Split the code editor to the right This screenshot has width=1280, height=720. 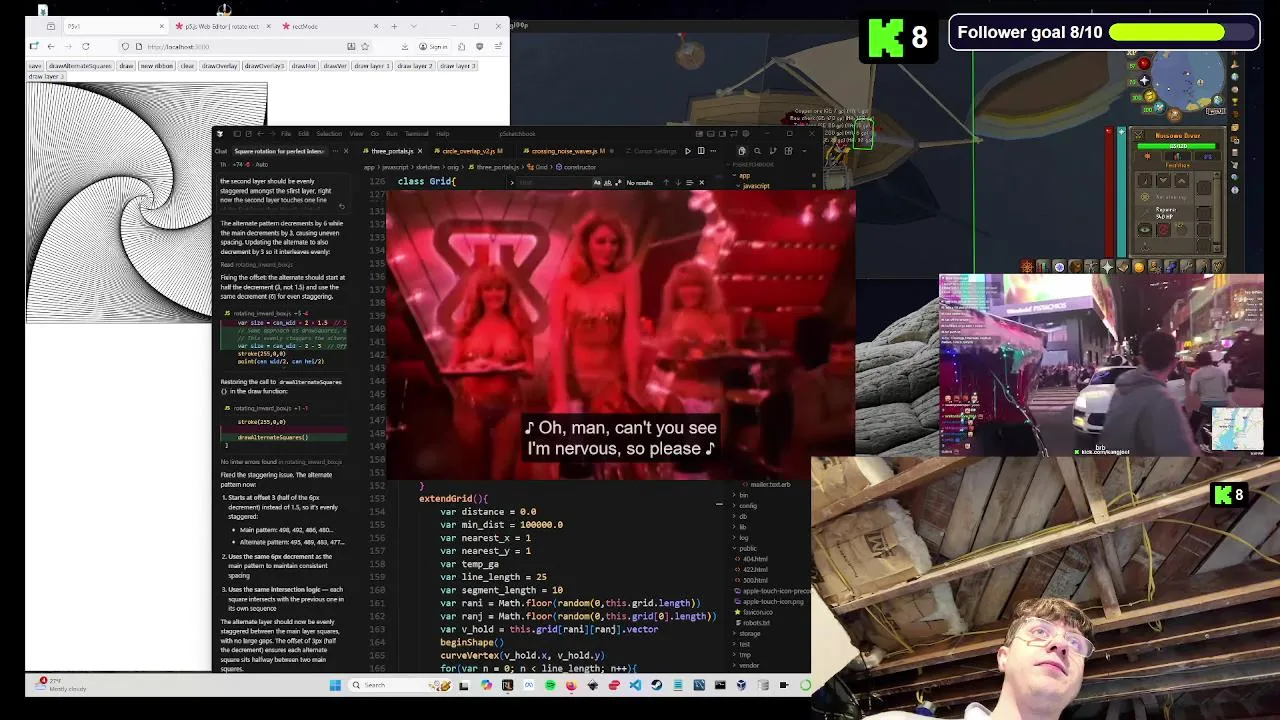(x=700, y=151)
